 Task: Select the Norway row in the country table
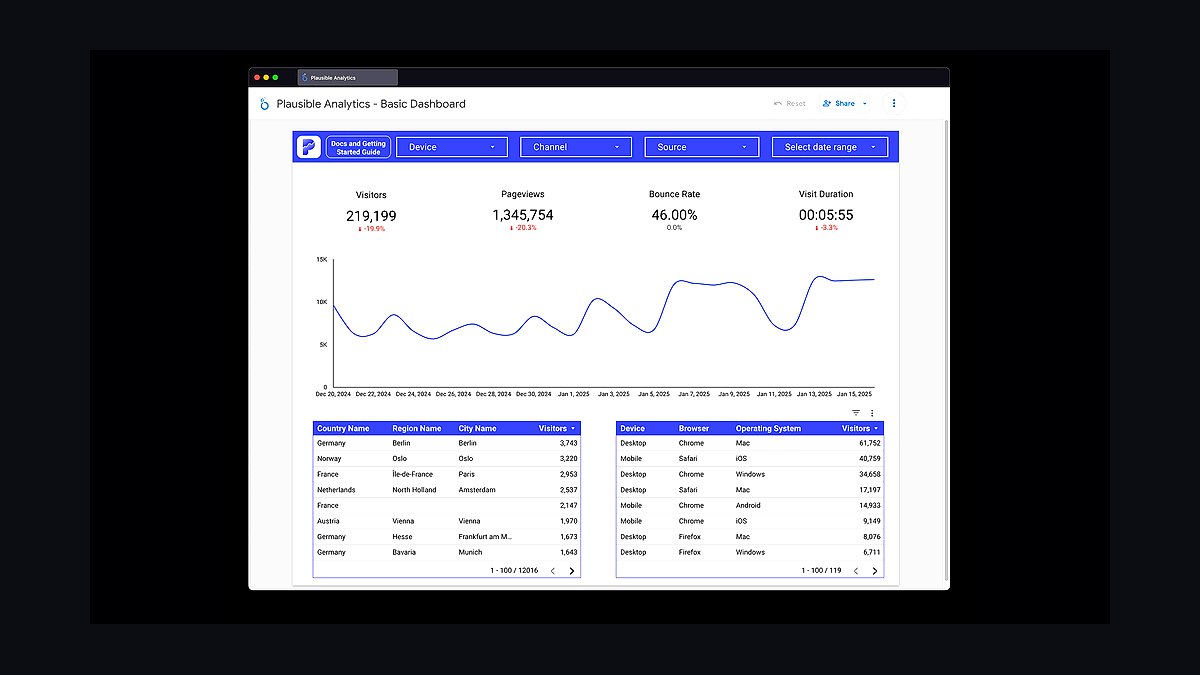click(447, 459)
